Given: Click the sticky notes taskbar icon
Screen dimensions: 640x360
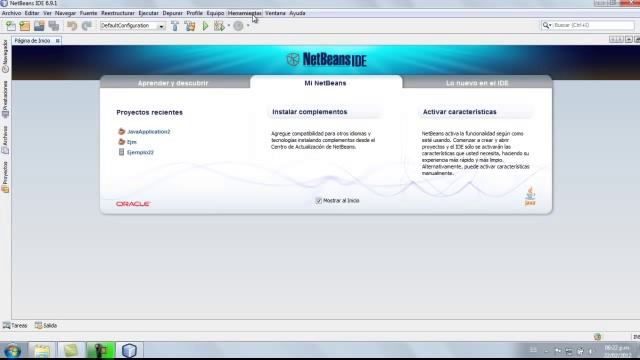Looking at the screenshot, I should [x=71, y=351].
